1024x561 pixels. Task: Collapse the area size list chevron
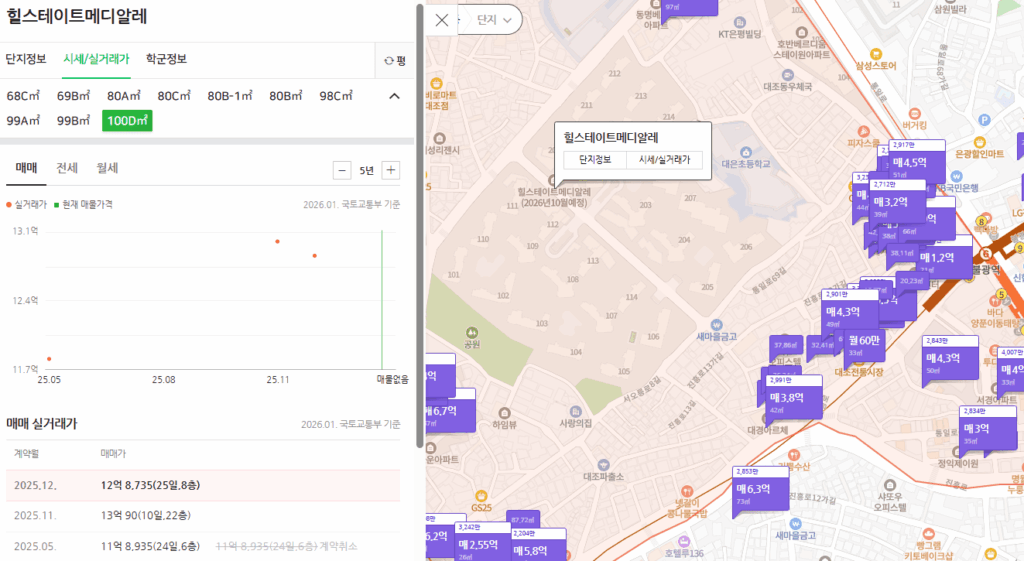tap(394, 96)
